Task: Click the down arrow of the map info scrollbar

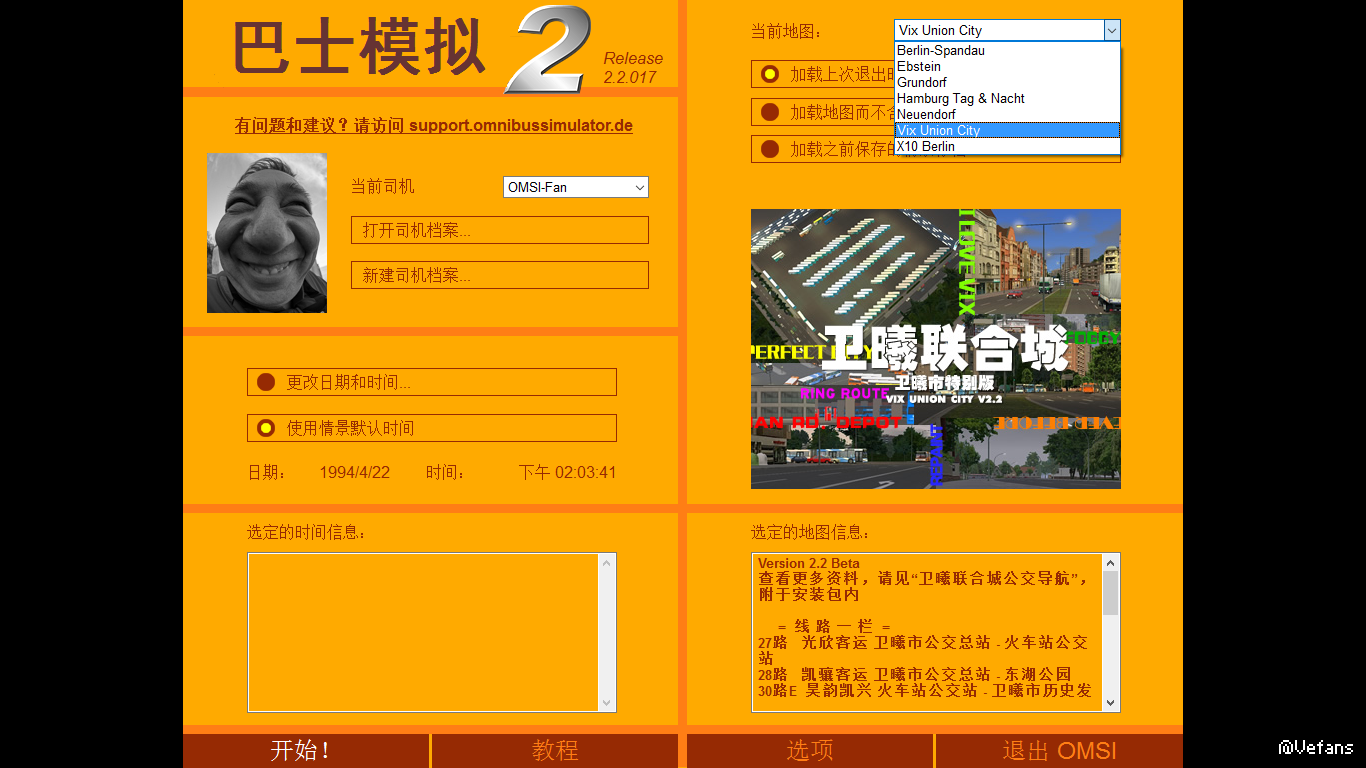Action: coord(1111,703)
